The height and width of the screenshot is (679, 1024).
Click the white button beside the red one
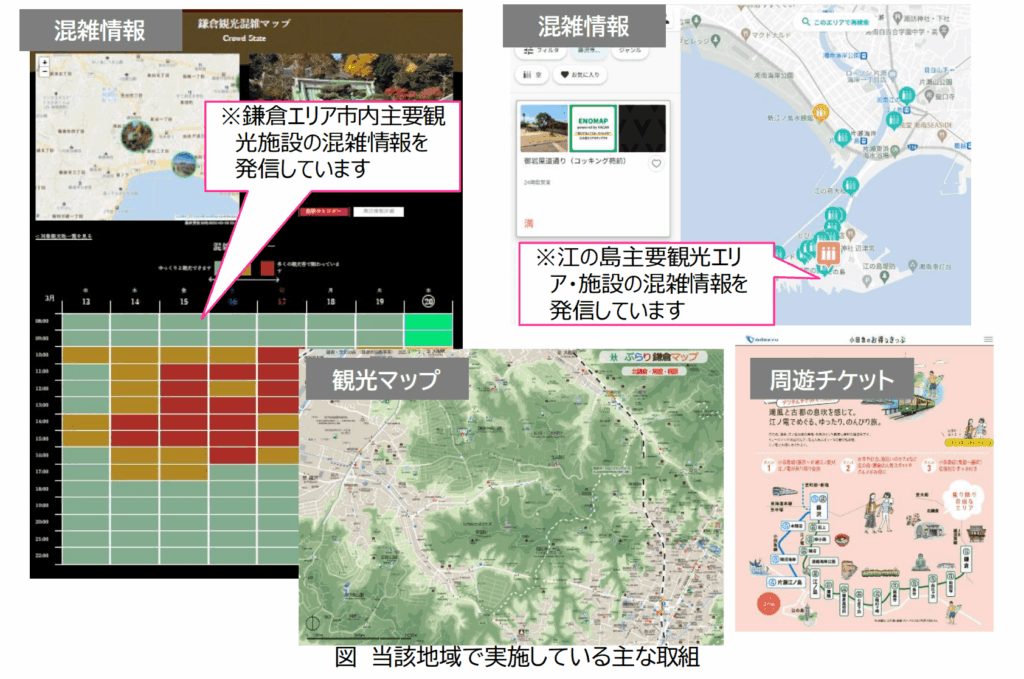(381, 213)
